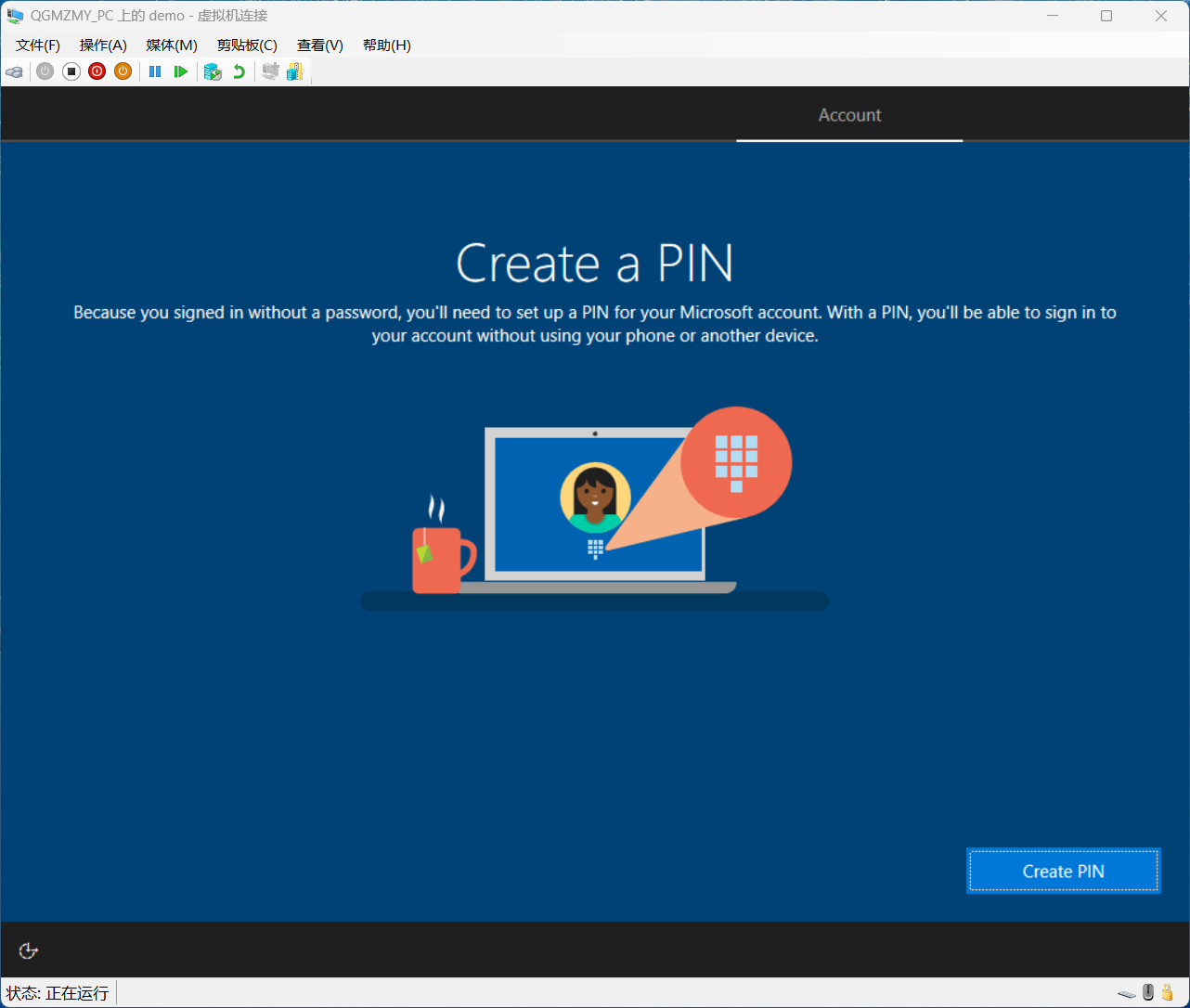Click the grey Start VM power icon
Viewport: 1190px width, 1008px height.
click(45, 71)
